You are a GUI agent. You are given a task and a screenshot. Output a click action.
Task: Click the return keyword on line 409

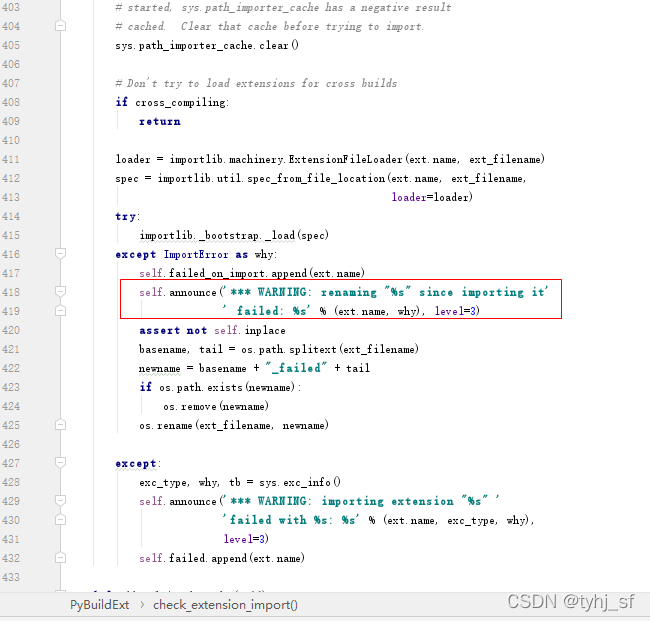tap(160, 121)
